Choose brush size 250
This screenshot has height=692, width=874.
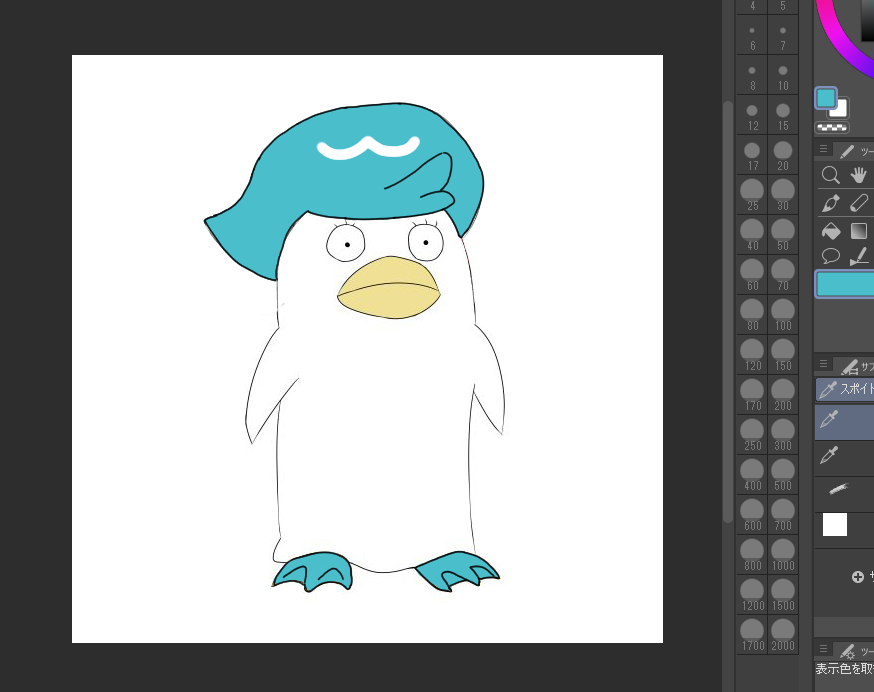(752, 435)
